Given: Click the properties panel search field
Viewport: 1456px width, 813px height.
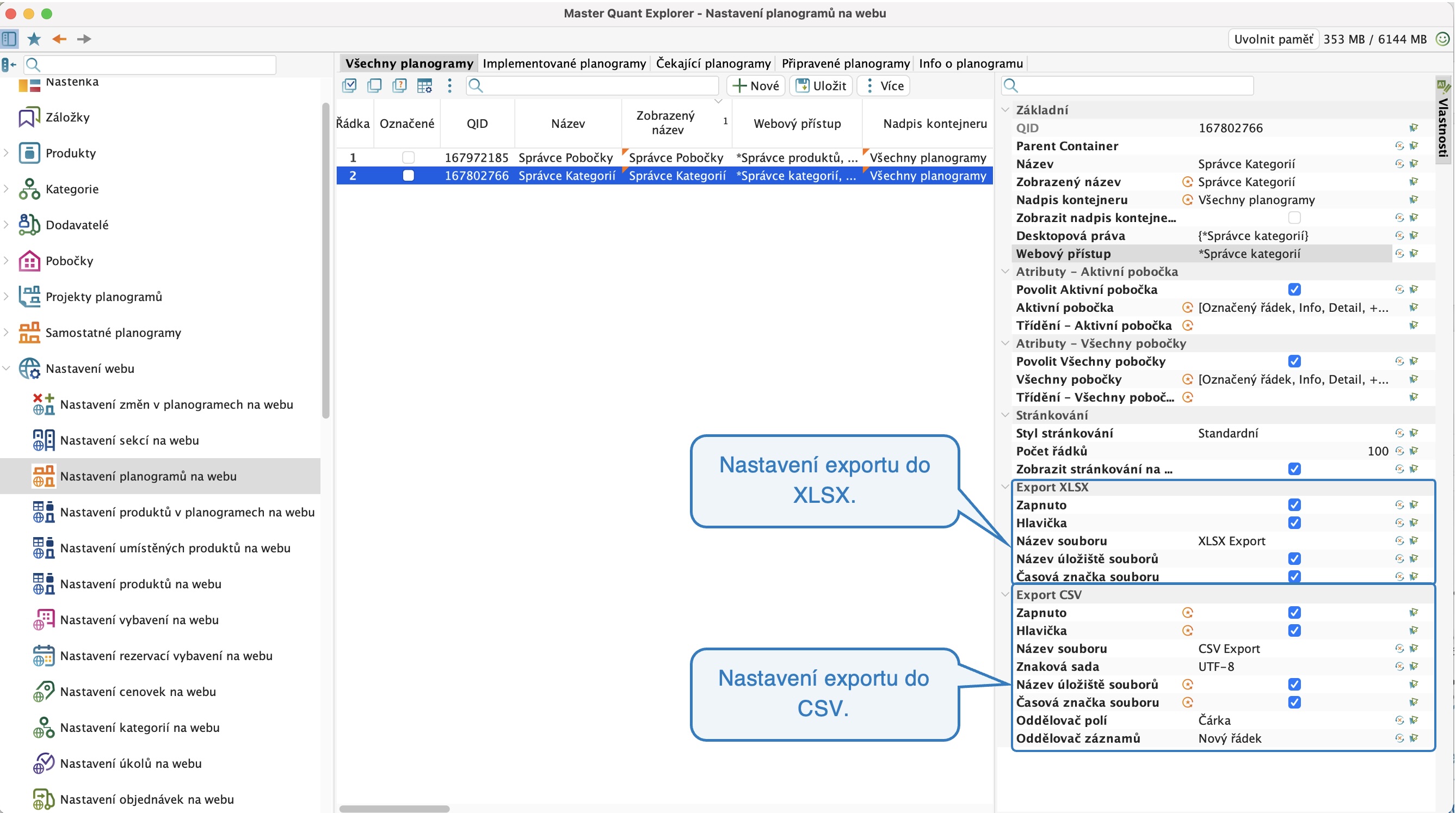Looking at the screenshot, I should 1127,85.
